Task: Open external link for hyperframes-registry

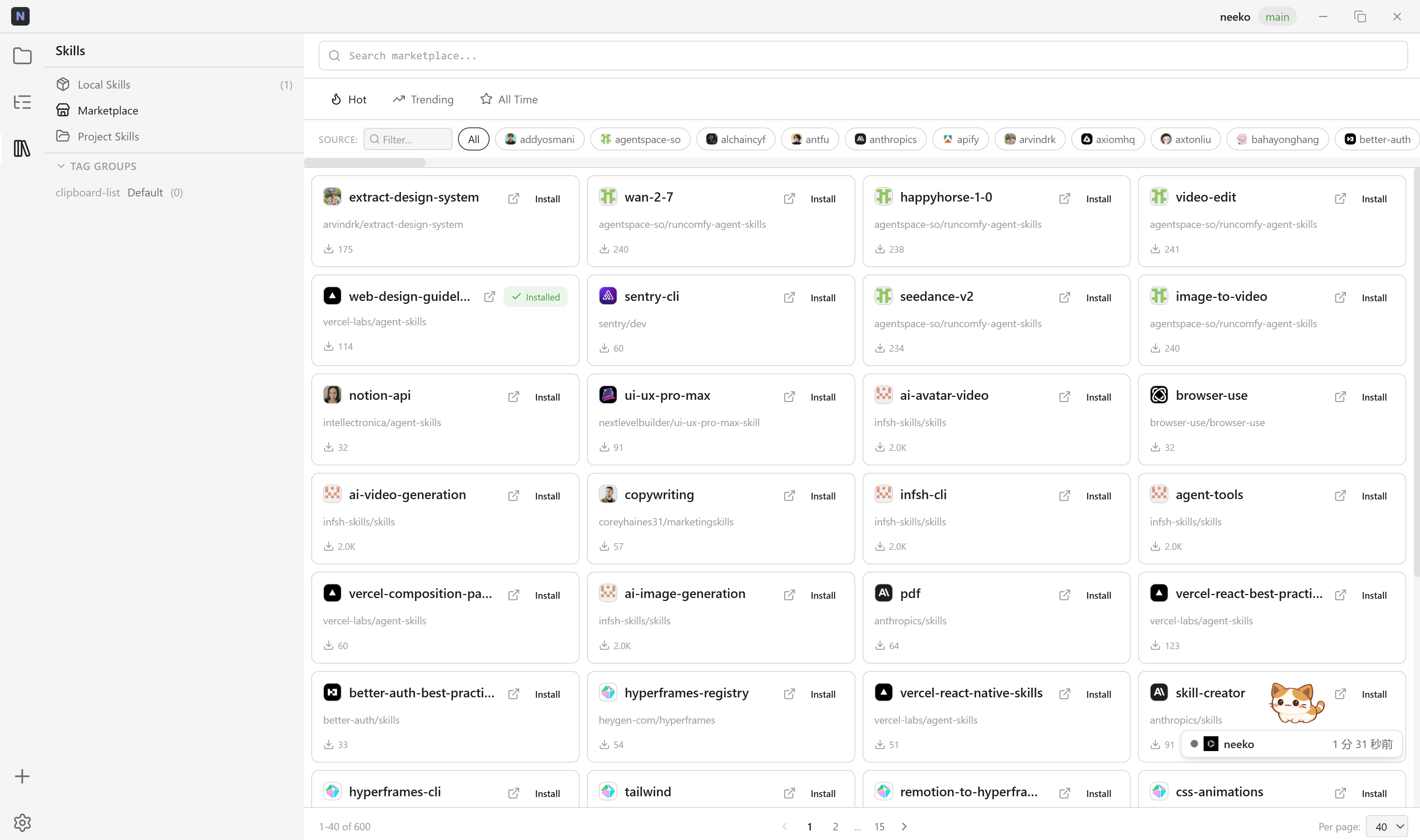Action: point(789,694)
